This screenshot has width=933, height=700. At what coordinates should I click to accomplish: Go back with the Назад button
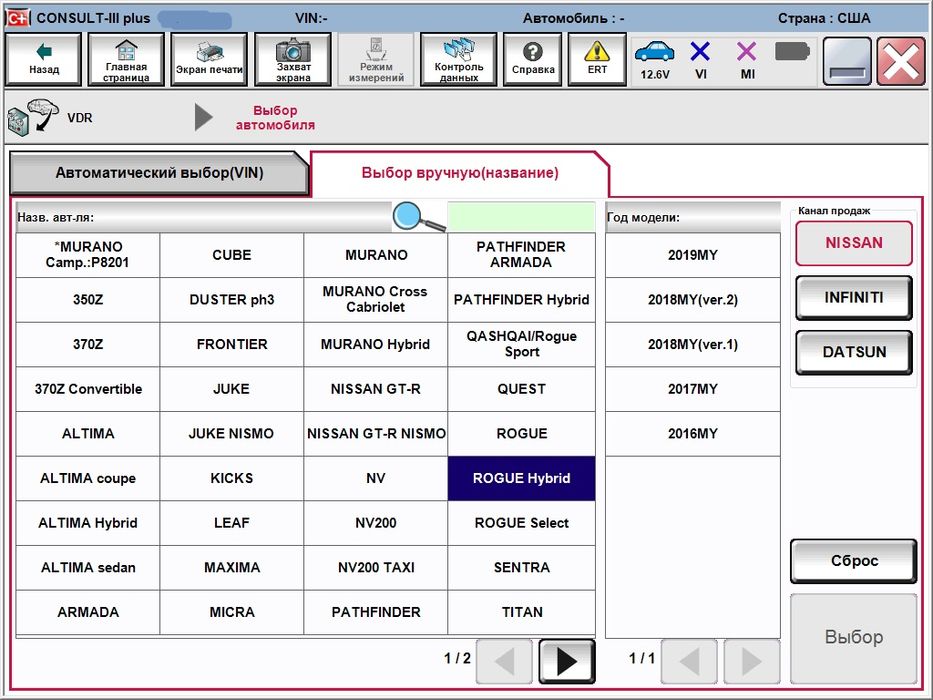coord(43,60)
